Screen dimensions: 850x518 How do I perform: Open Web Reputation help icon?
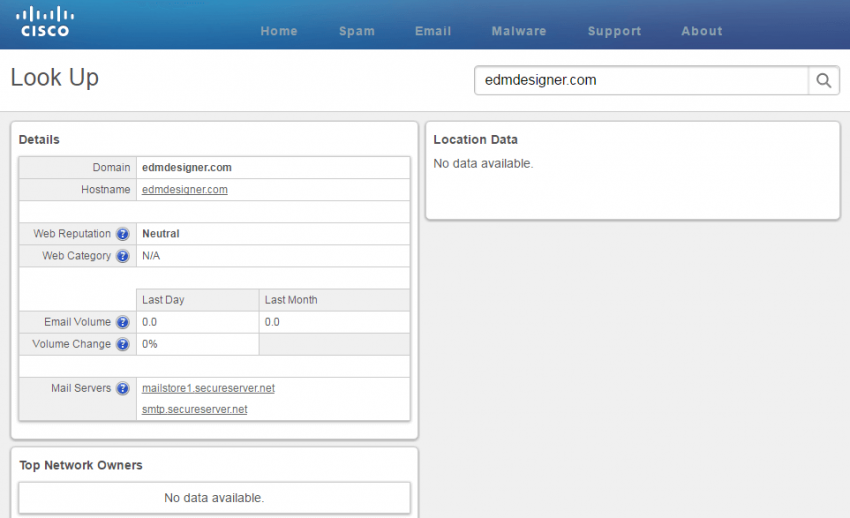click(123, 234)
